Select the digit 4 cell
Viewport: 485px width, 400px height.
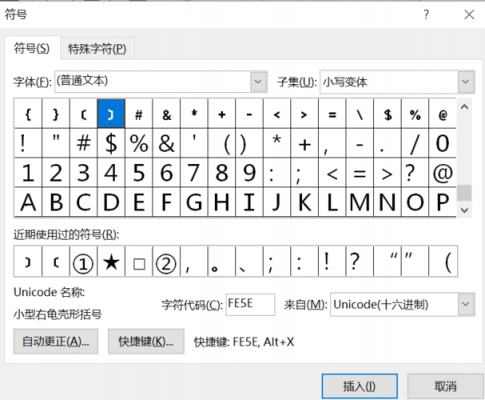(111, 173)
